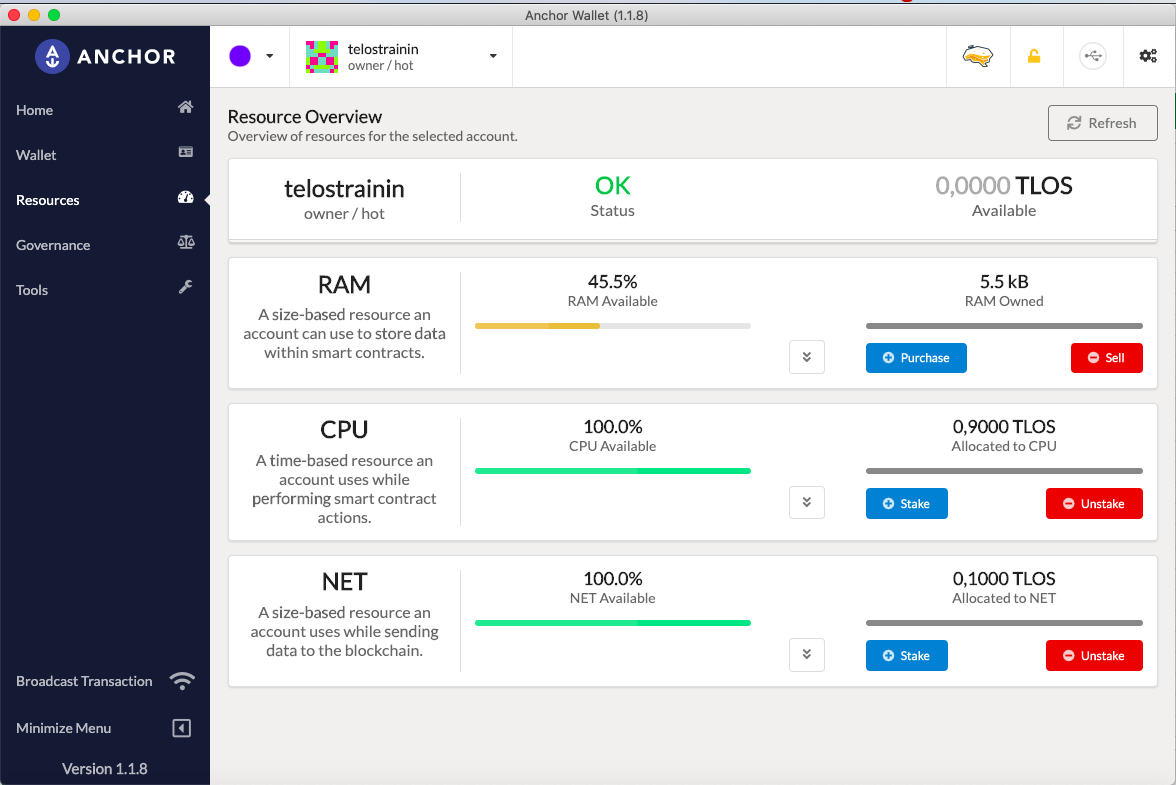The height and width of the screenshot is (785, 1176).
Task: Click the telostrainin name in overview card
Action: pyautogui.click(x=344, y=189)
